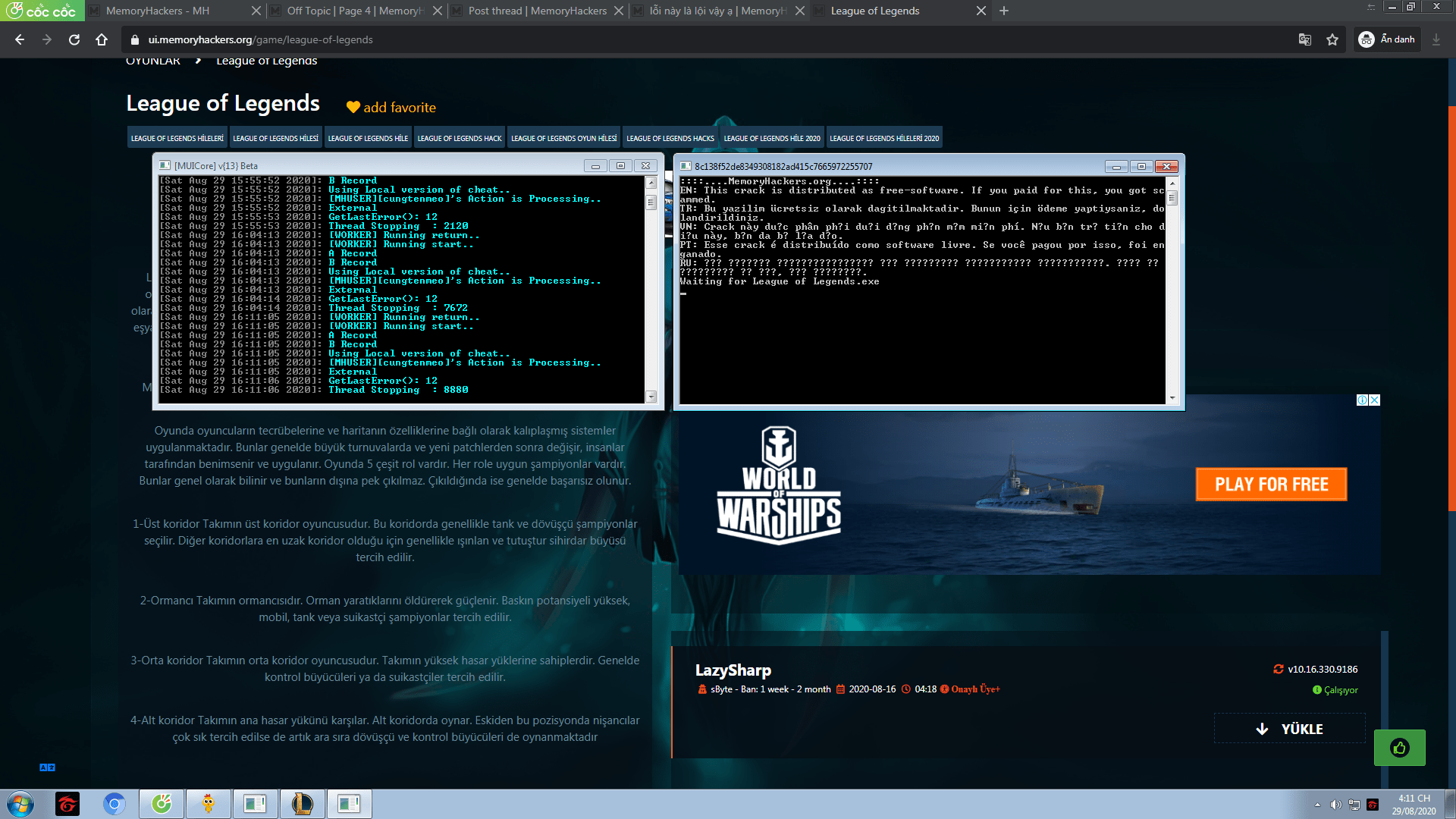Open the incognito Ẩn danh profile
Image resolution: width=1456 pixels, height=819 pixels.
[1387, 39]
